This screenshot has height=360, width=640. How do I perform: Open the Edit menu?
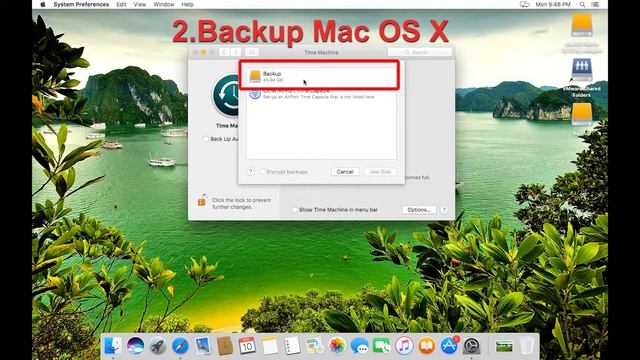tap(121, 4)
